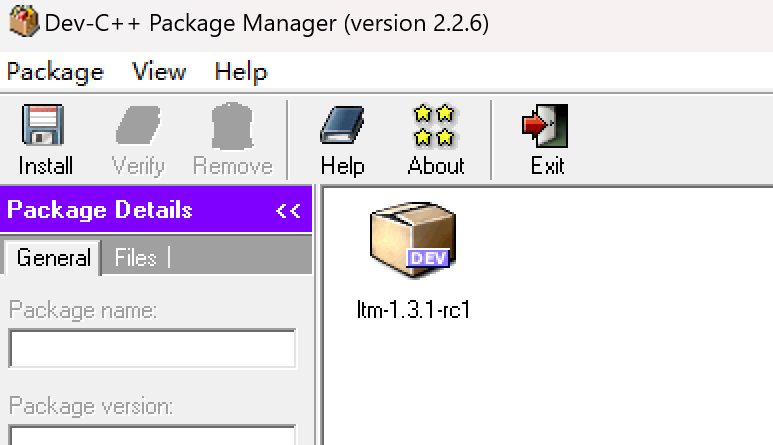
Task: Click the Exit label under the door icon
Action: (x=547, y=166)
